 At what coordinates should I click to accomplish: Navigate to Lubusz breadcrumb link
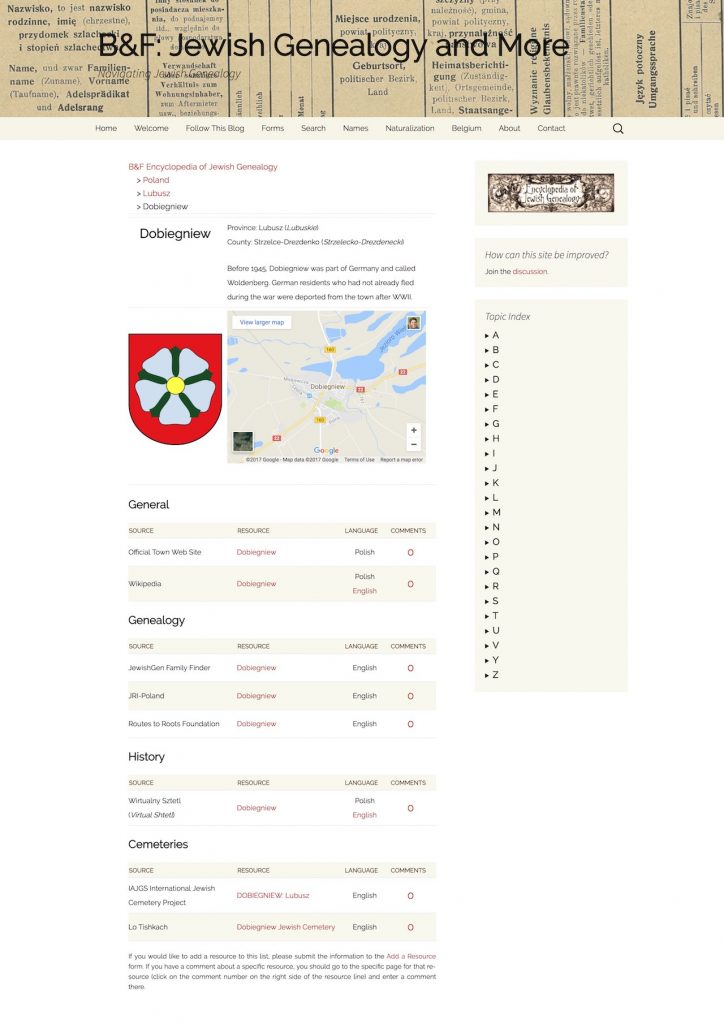156,193
